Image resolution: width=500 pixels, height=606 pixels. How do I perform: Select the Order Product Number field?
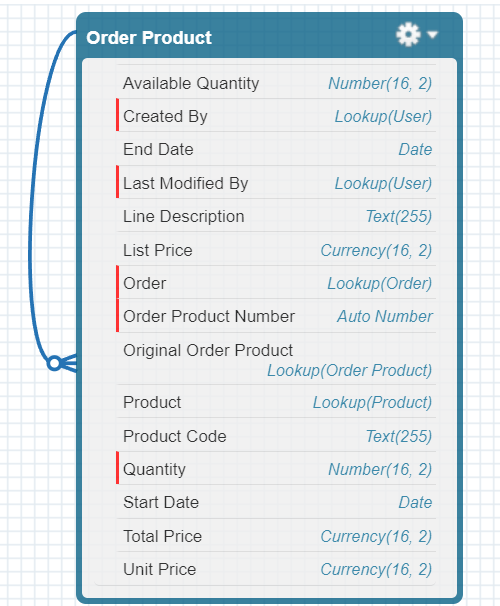[x=276, y=316]
